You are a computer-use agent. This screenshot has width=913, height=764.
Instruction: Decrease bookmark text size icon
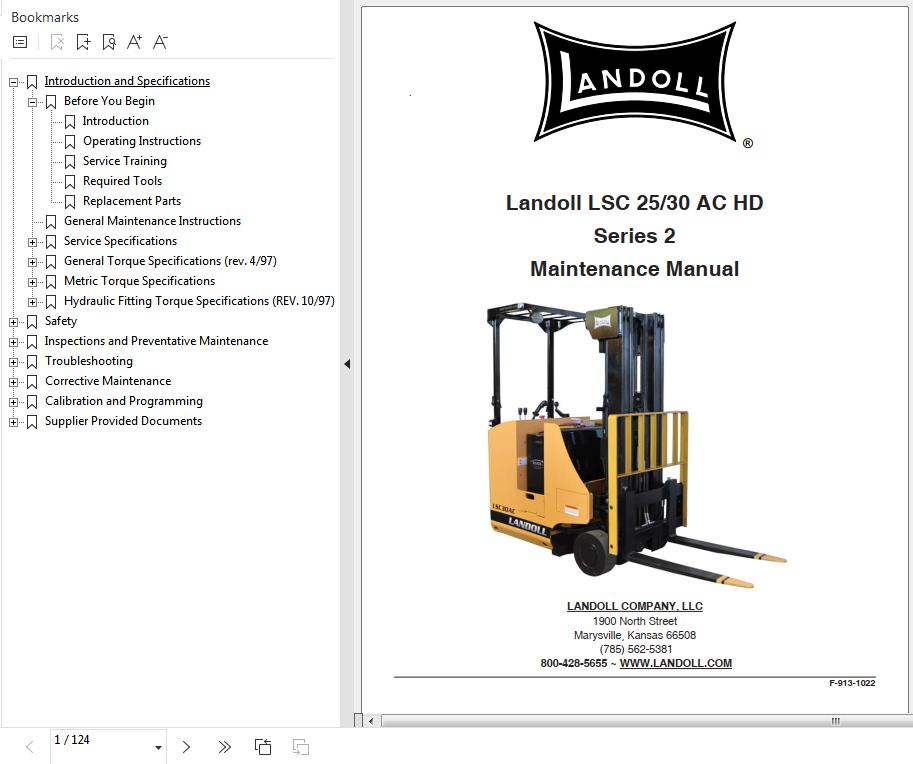pyautogui.click(x=160, y=42)
